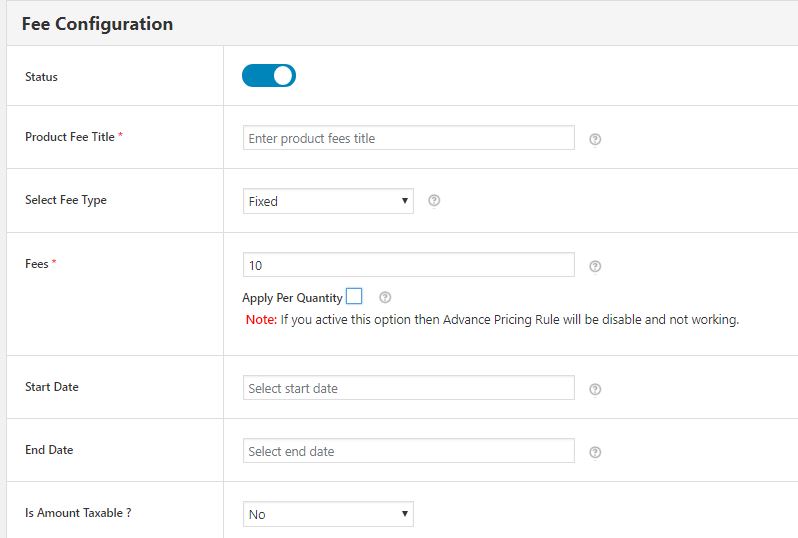Click help icon beside End Date field
This screenshot has height=538, width=798.
595,452
